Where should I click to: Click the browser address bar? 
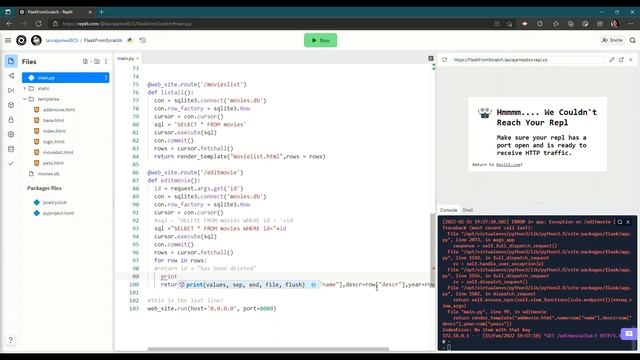tap(269, 24)
